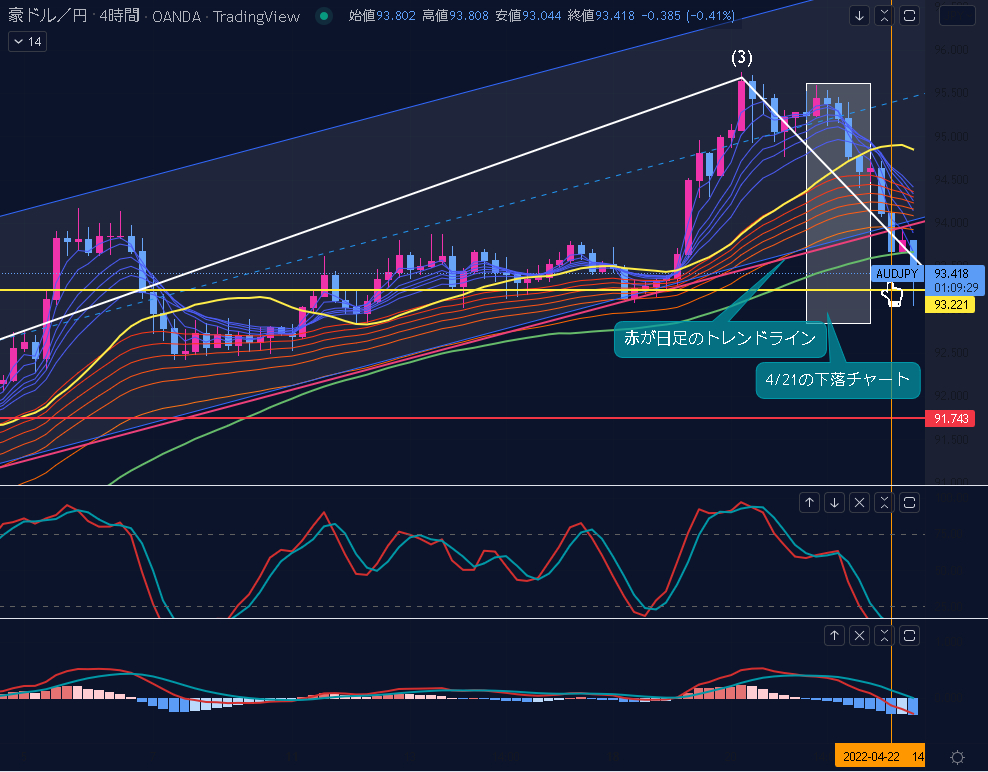
Task: Open the JPY currency dropdown
Action: (x=957, y=15)
